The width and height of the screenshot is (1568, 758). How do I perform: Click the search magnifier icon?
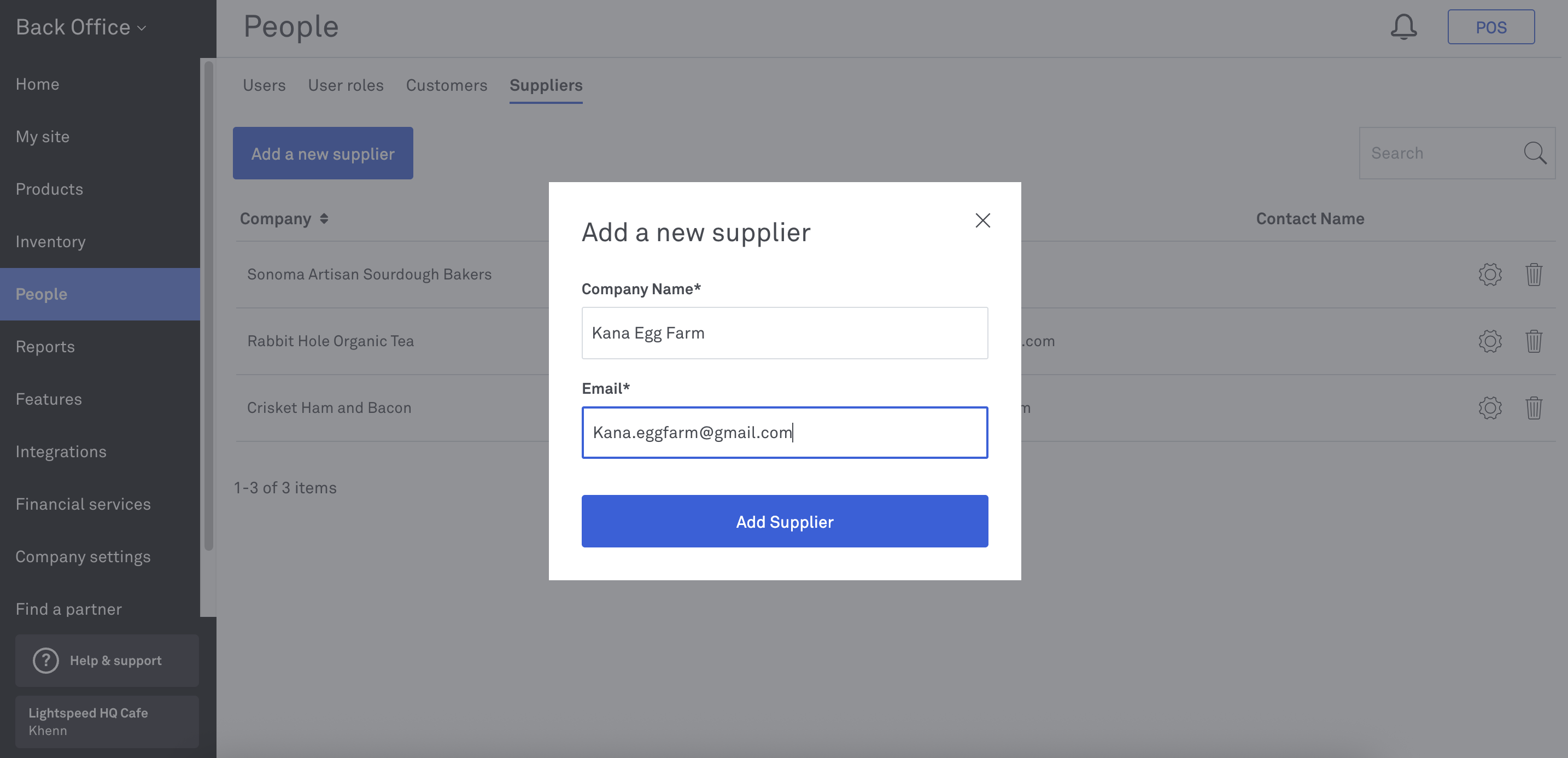click(1535, 153)
